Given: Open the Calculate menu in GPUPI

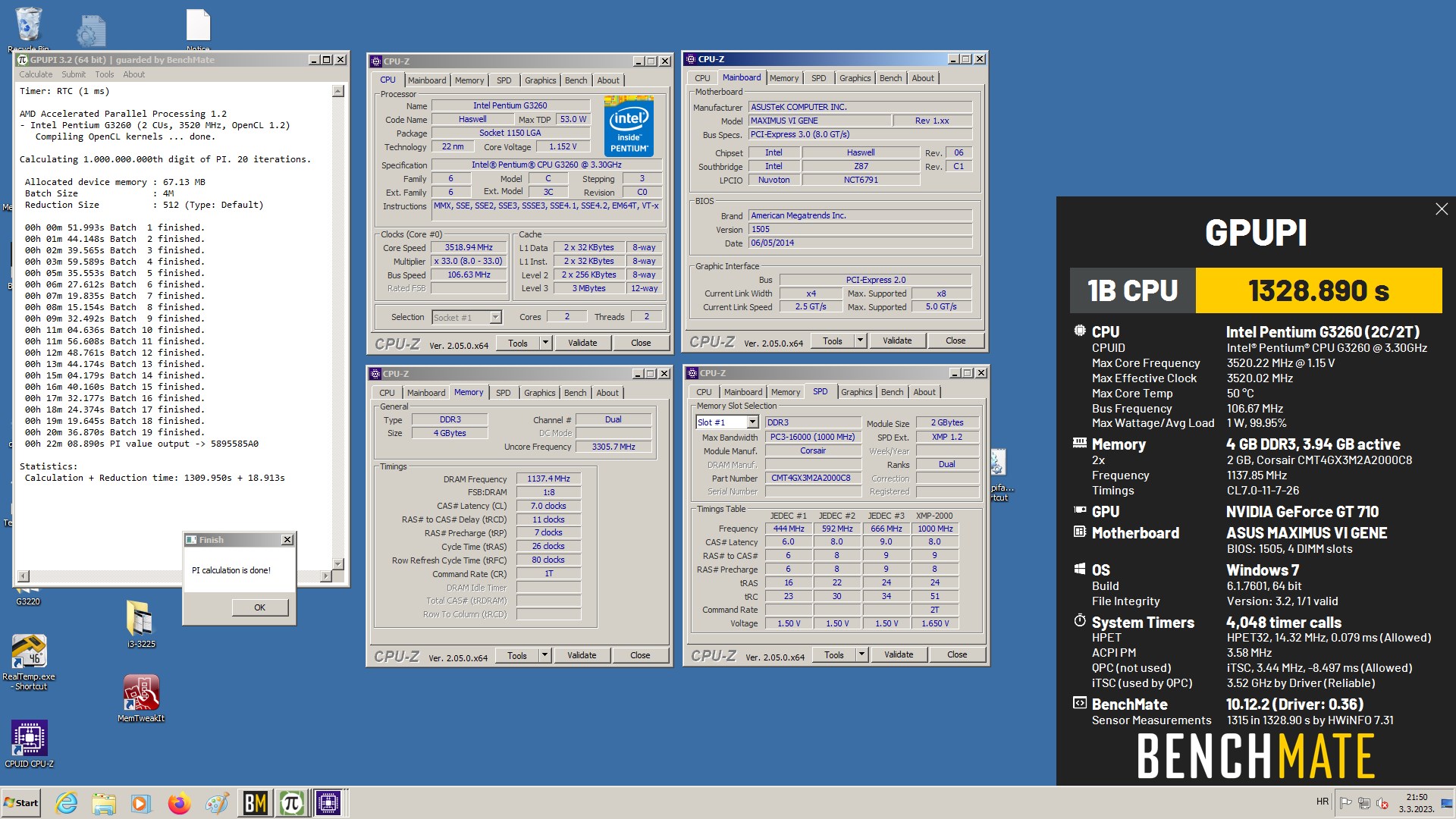Looking at the screenshot, I should (36, 74).
